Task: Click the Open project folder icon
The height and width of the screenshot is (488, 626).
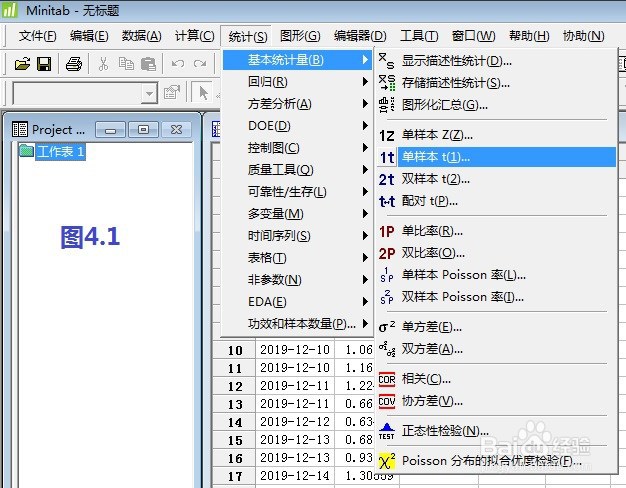Action: (x=22, y=63)
